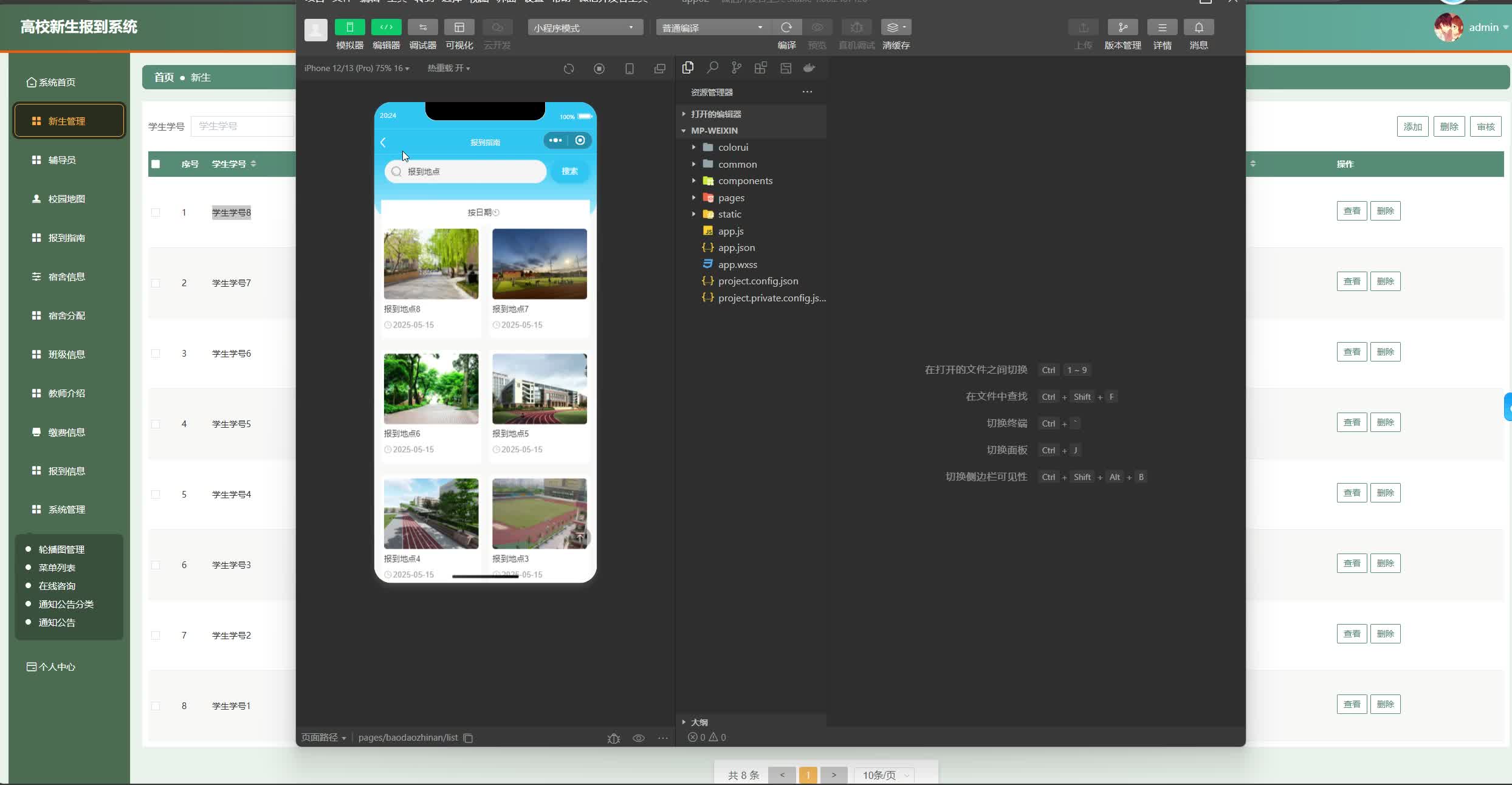The height and width of the screenshot is (785, 1512).
Task: Open the 普通编译 compile mode dropdown
Action: point(712,28)
